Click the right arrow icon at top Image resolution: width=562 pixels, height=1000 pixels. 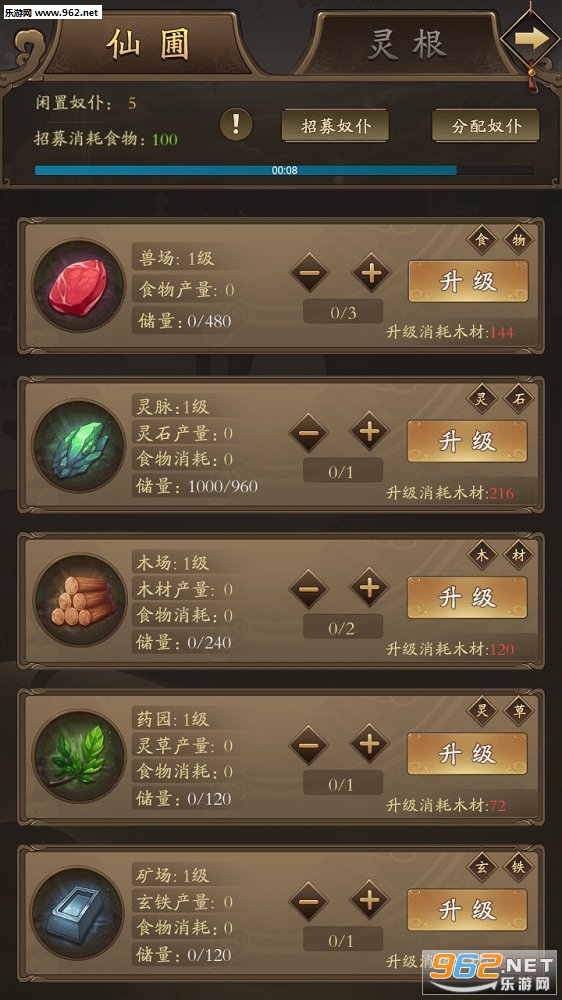click(x=531, y=39)
